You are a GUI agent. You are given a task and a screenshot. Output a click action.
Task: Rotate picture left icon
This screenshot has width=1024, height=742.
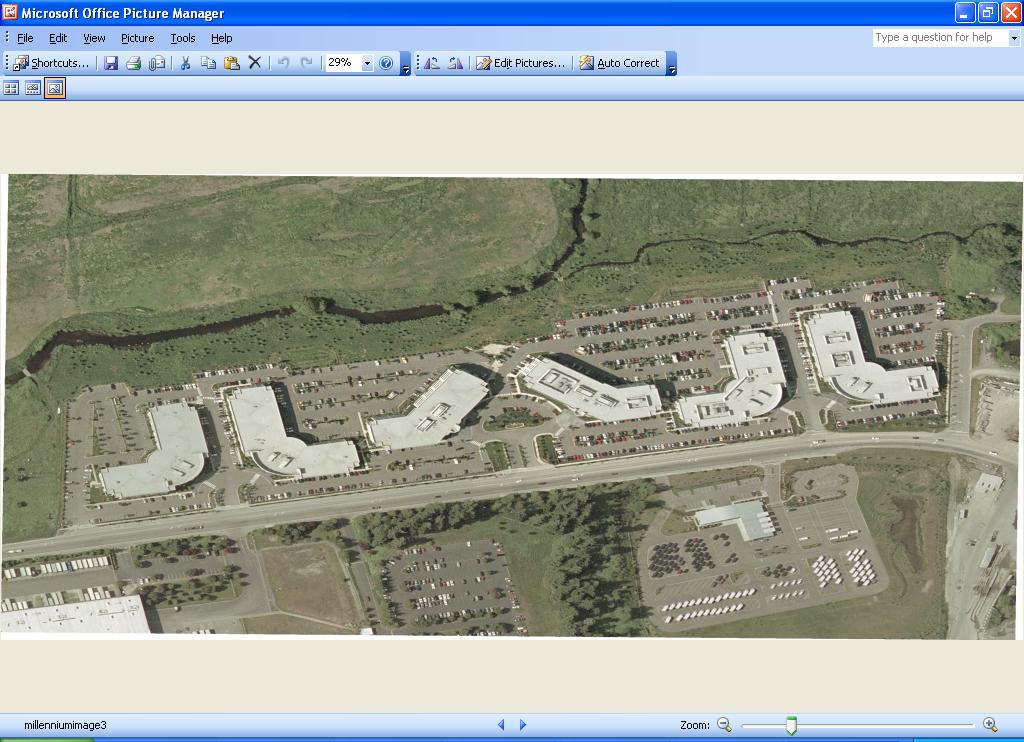point(432,63)
